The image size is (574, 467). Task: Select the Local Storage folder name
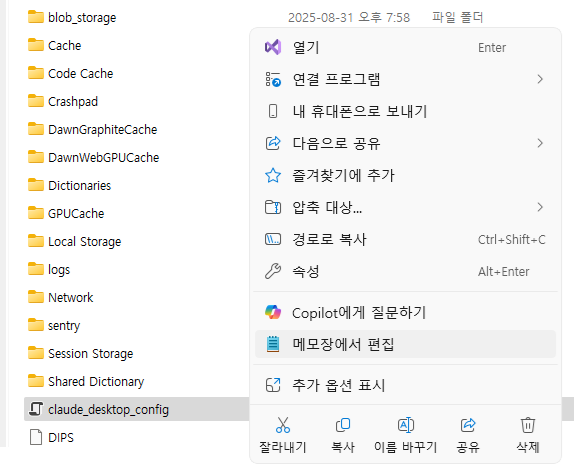(x=85, y=242)
